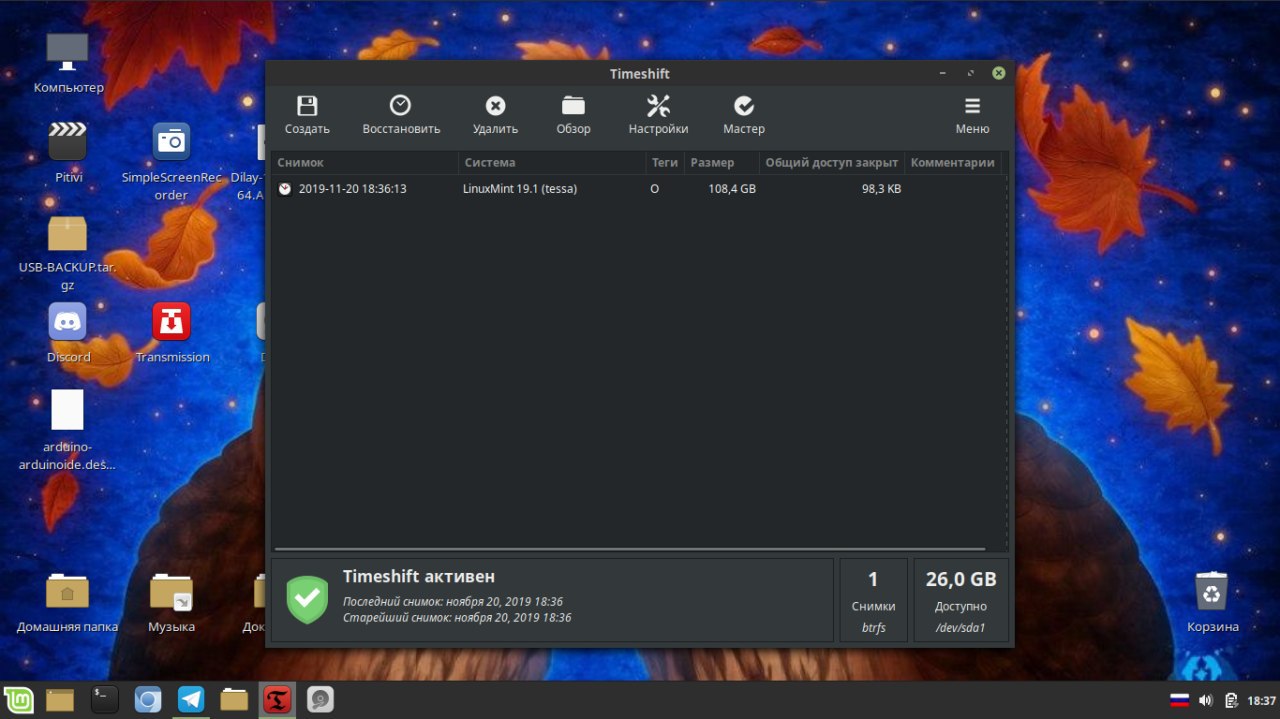The image size is (1280, 719).
Task: Sort by the Теги column header
Action: pyautogui.click(x=665, y=162)
